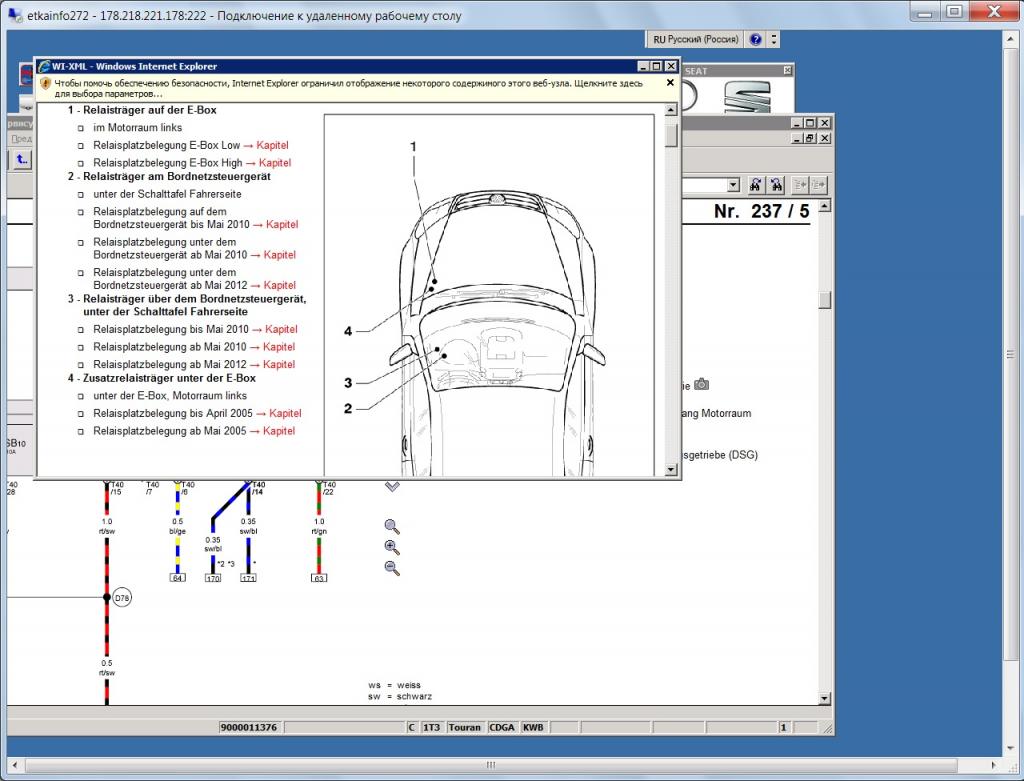This screenshot has width=1024, height=781.
Task: Click the text "unter der Schalttafel Fahrerseite"
Action: click(x=167, y=194)
